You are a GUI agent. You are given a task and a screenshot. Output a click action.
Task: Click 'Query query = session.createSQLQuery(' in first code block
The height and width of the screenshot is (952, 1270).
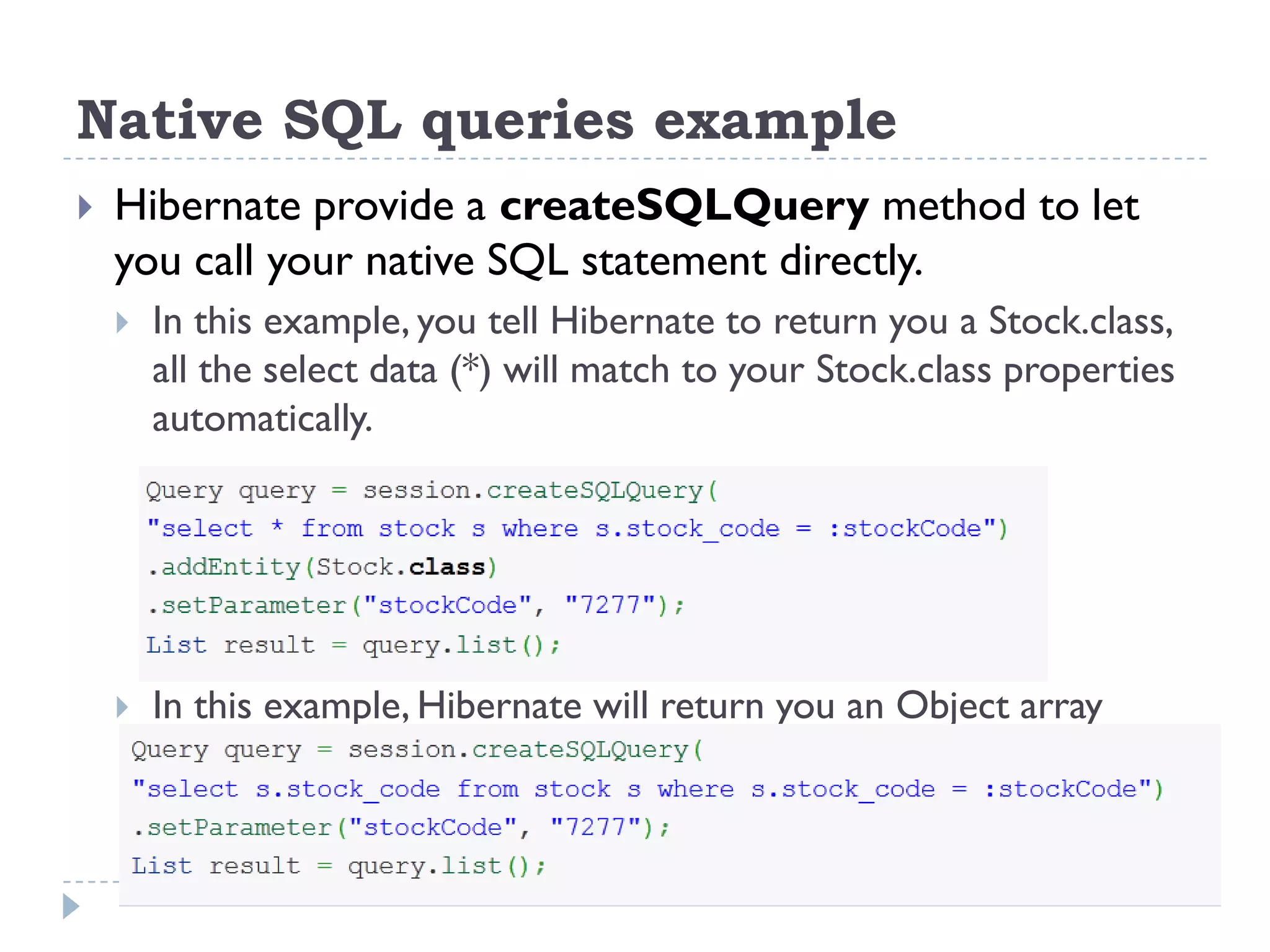(432, 491)
